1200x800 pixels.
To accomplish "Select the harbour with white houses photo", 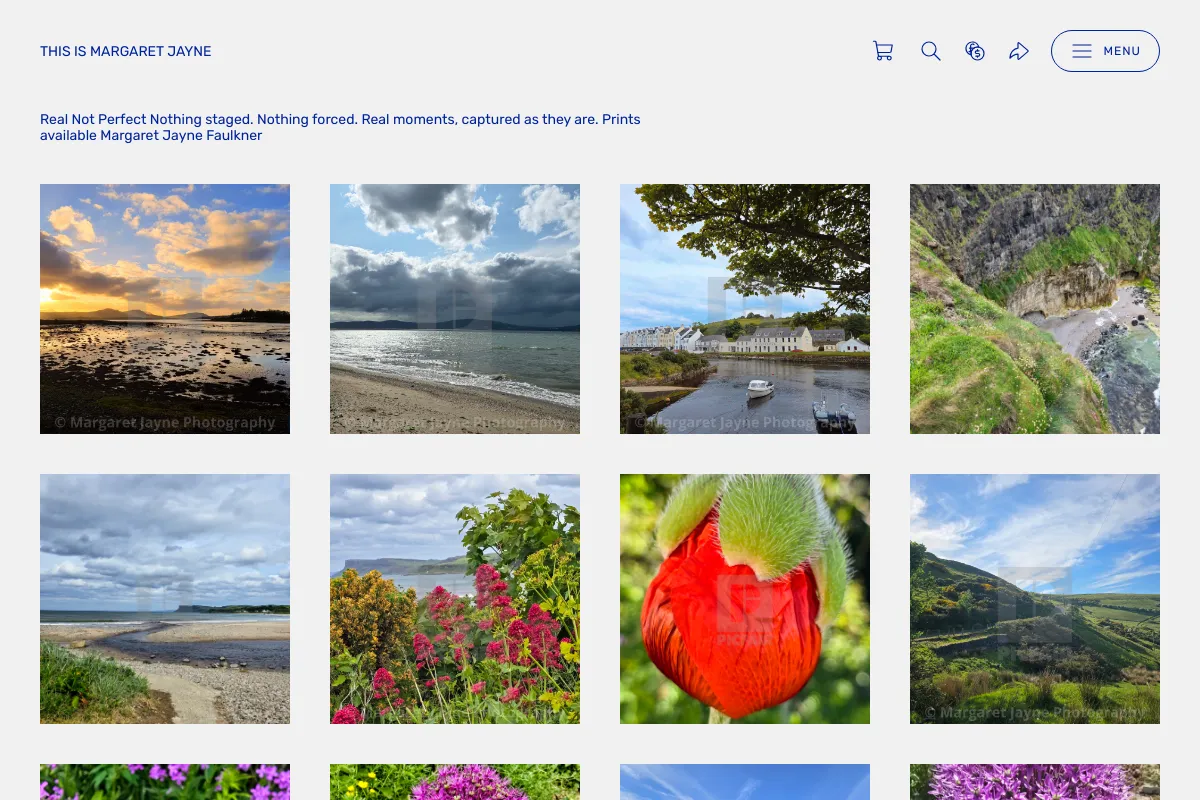I will coord(745,309).
